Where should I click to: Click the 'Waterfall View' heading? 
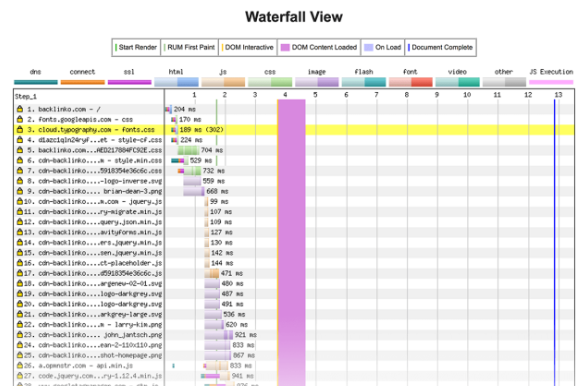(294, 17)
